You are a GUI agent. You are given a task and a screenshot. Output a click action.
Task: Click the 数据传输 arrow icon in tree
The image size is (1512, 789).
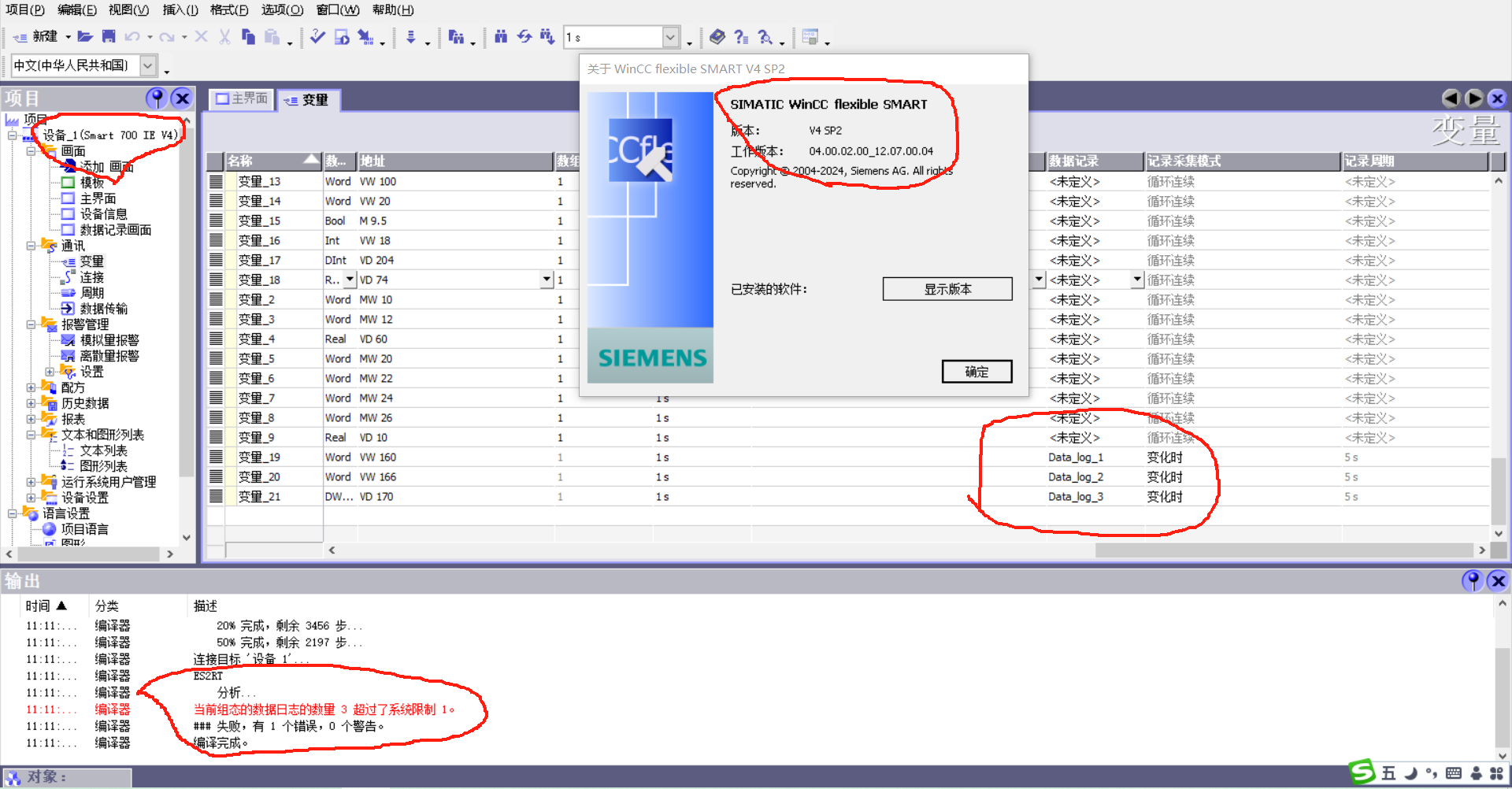[69, 309]
